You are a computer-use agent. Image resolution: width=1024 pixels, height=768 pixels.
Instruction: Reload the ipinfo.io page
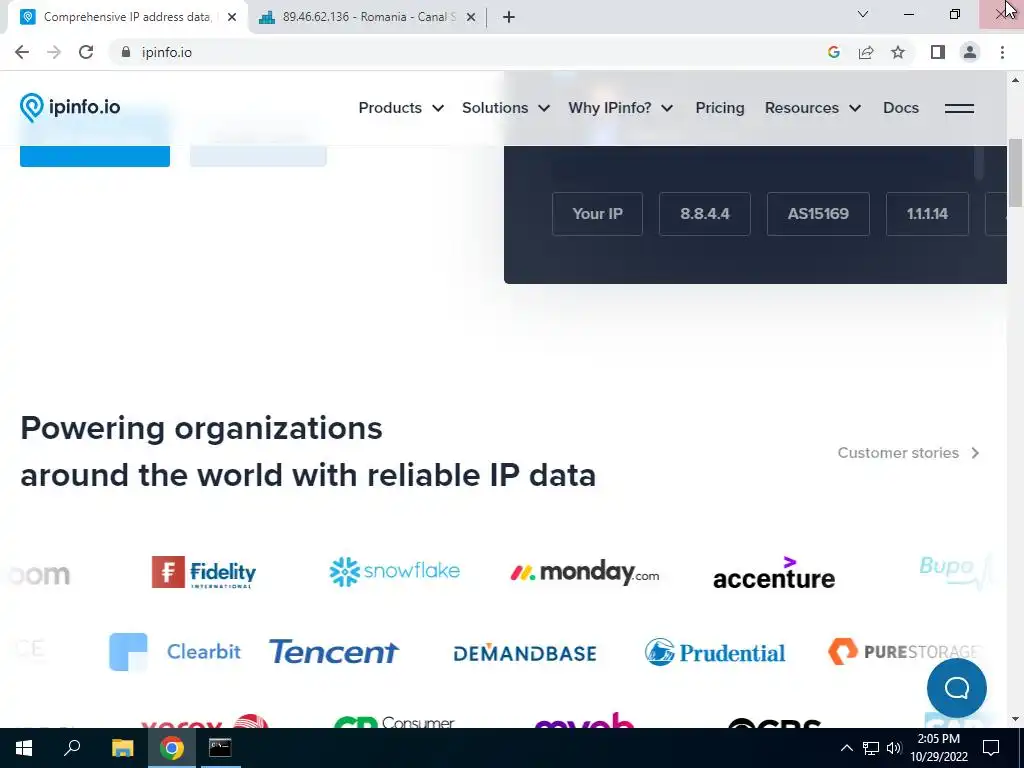tap(86, 52)
